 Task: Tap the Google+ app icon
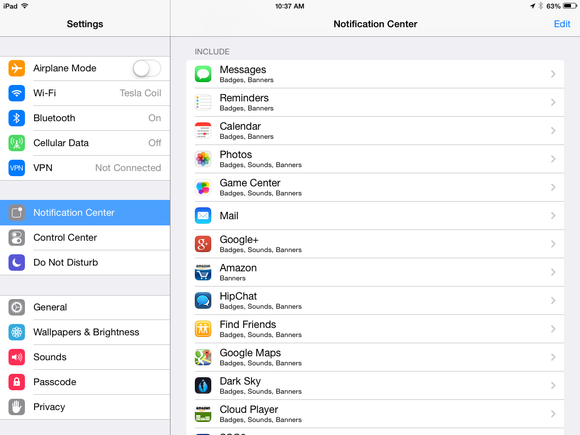tap(203, 244)
